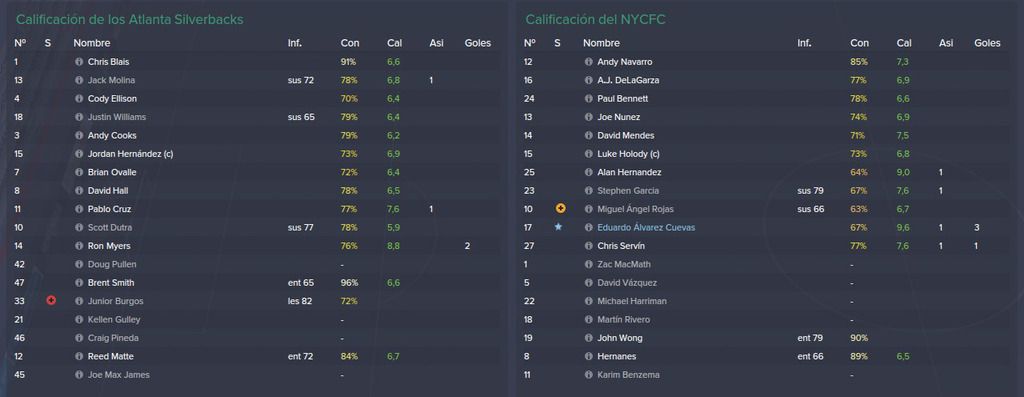Click info icon next to Hernanes

pyautogui.click(x=588, y=357)
